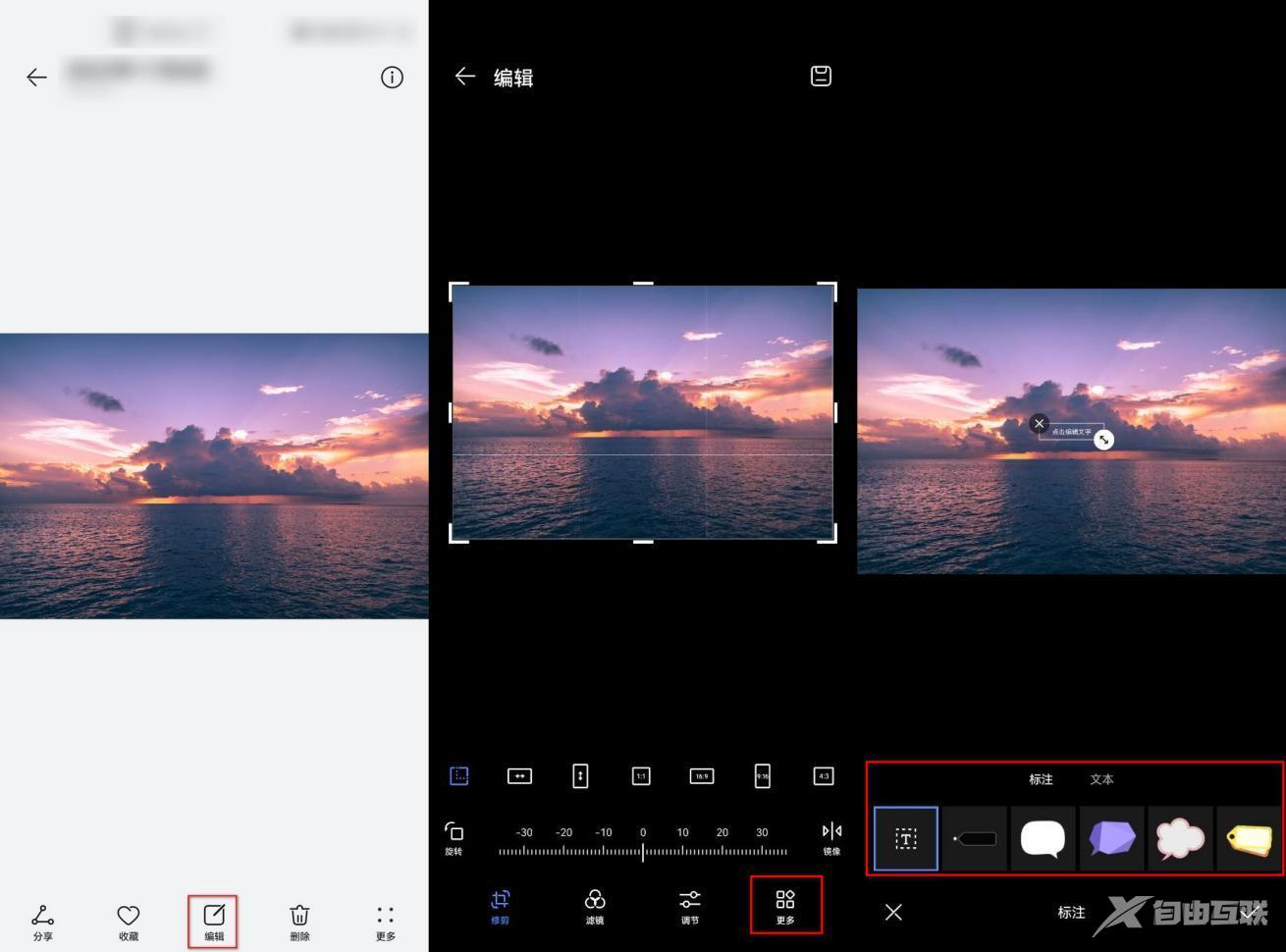Tap the 分享 (Share) icon

click(x=42, y=921)
